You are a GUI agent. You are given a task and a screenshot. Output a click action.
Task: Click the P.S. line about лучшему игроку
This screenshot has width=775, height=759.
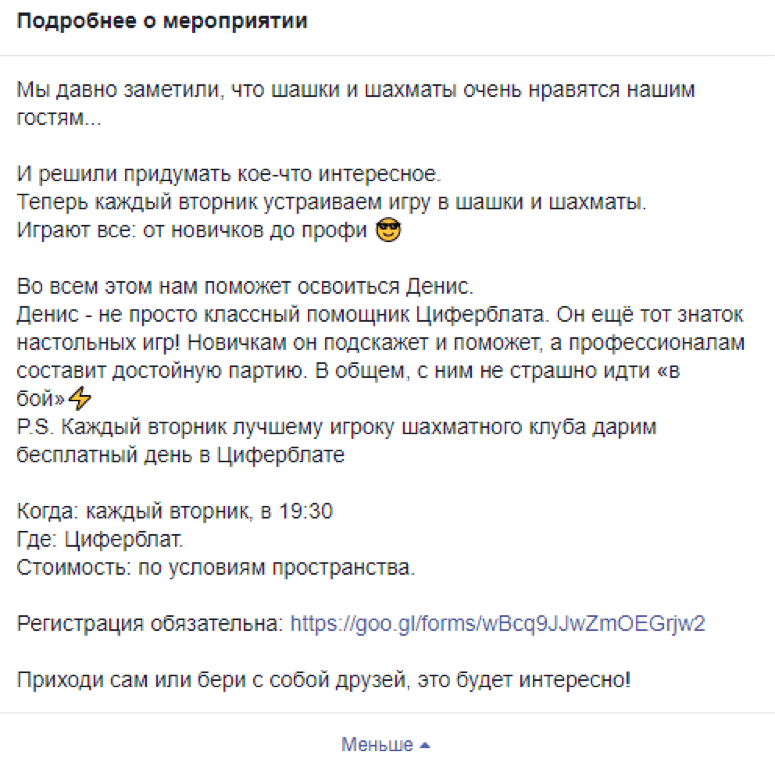337,427
